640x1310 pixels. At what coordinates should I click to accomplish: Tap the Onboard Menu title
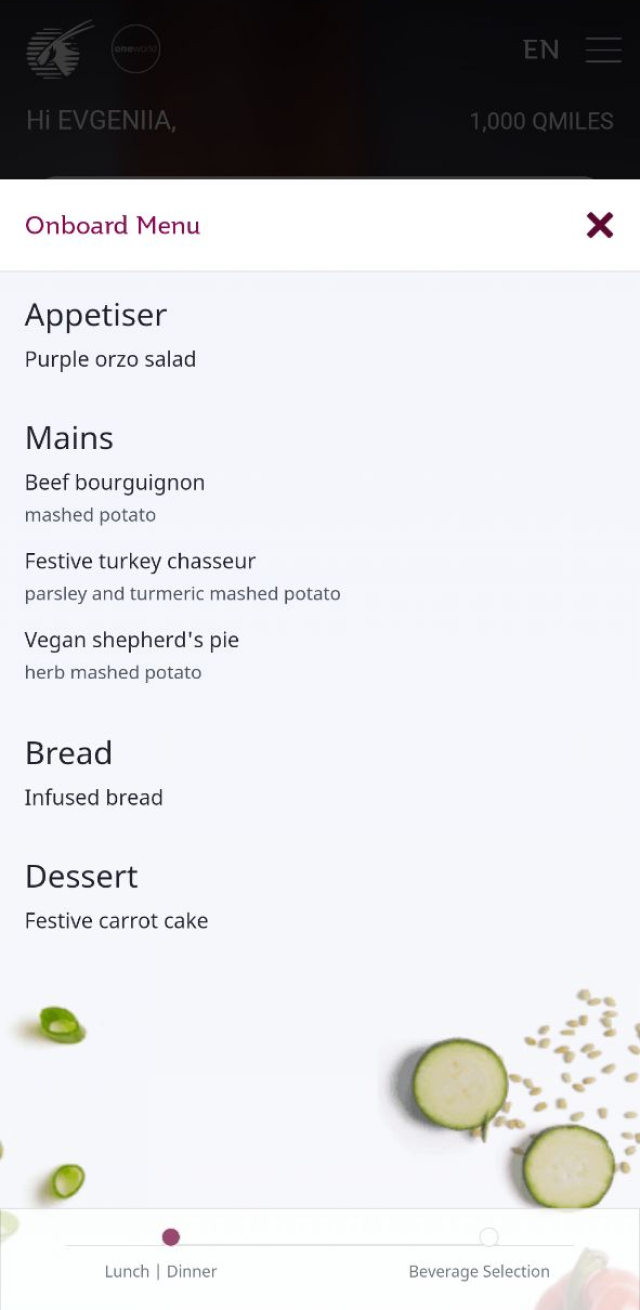[x=113, y=225]
